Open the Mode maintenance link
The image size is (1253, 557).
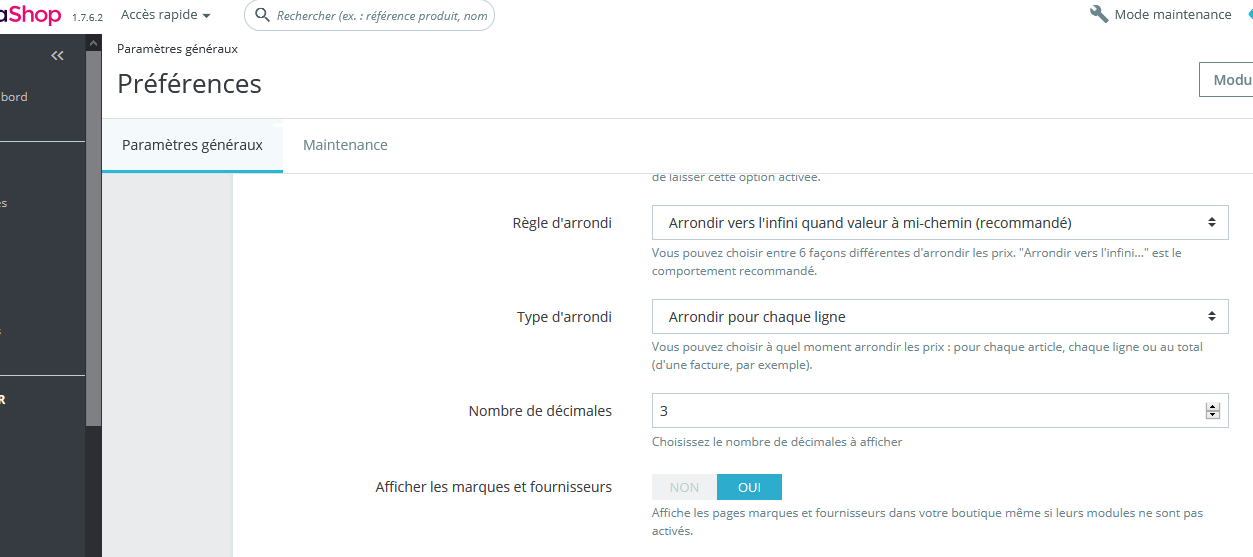[x=1173, y=14]
